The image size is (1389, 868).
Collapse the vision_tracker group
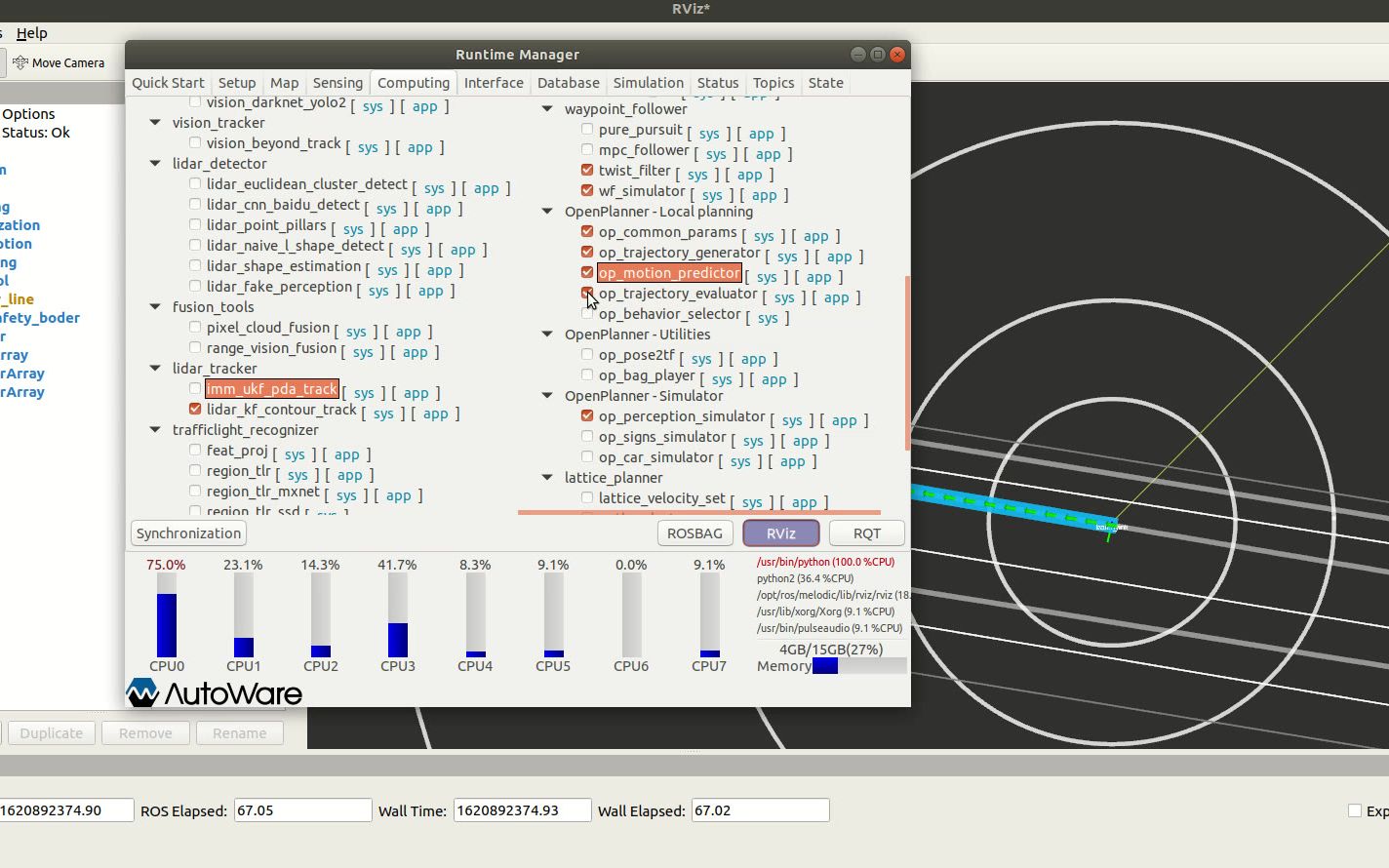click(x=155, y=122)
